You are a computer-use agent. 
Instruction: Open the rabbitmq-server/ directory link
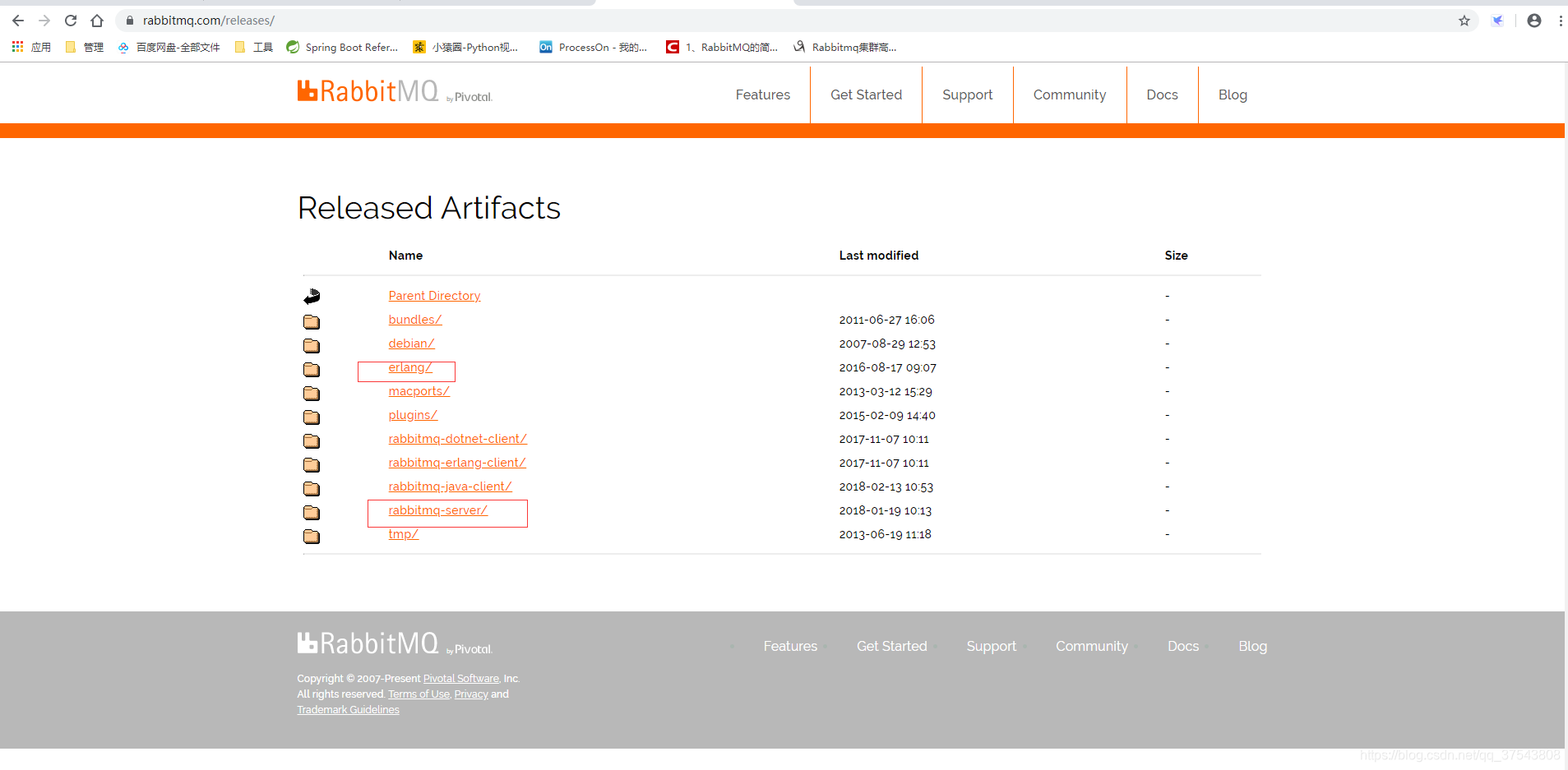[438, 510]
